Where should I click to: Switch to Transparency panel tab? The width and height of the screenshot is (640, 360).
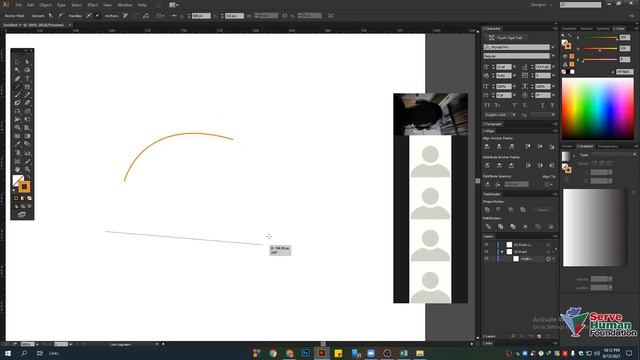click(x=608, y=146)
